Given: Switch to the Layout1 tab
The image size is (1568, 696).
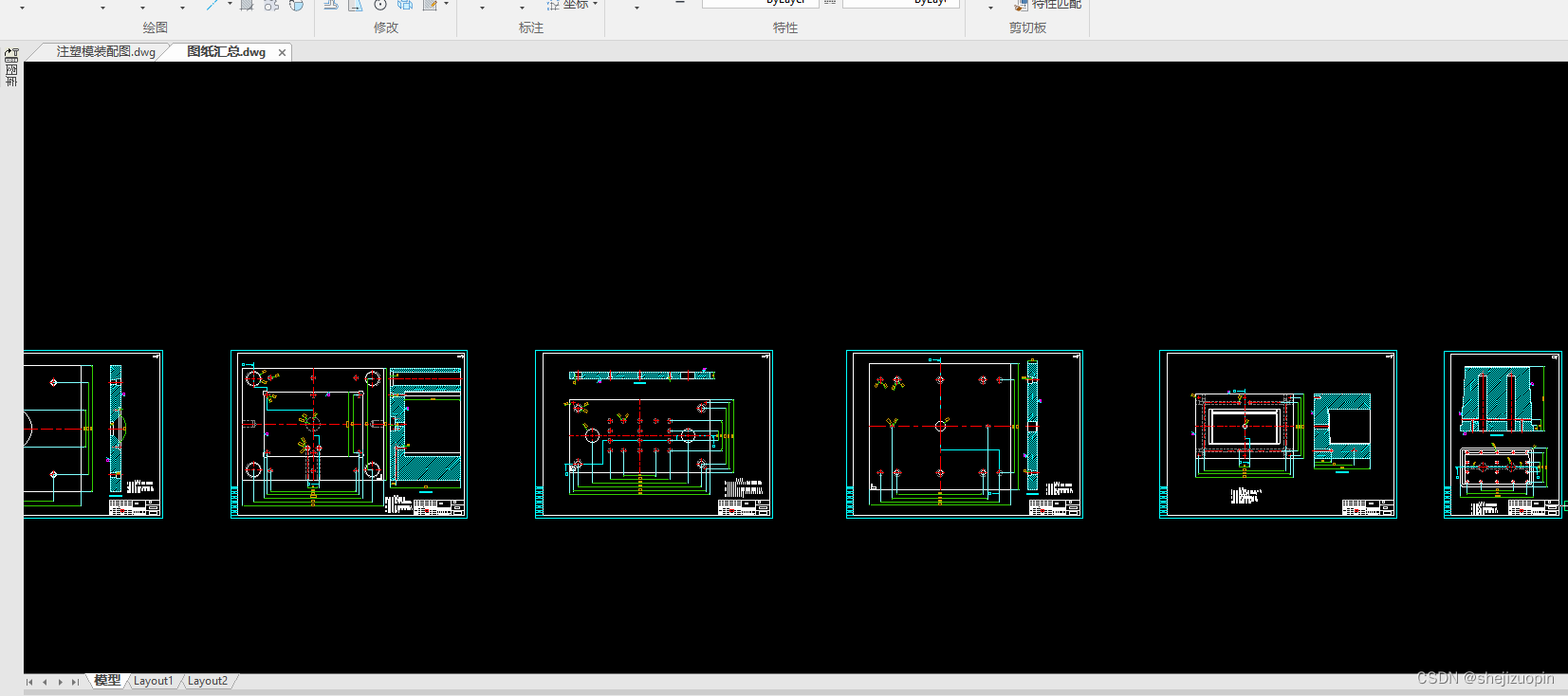Looking at the screenshot, I should (x=153, y=681).
